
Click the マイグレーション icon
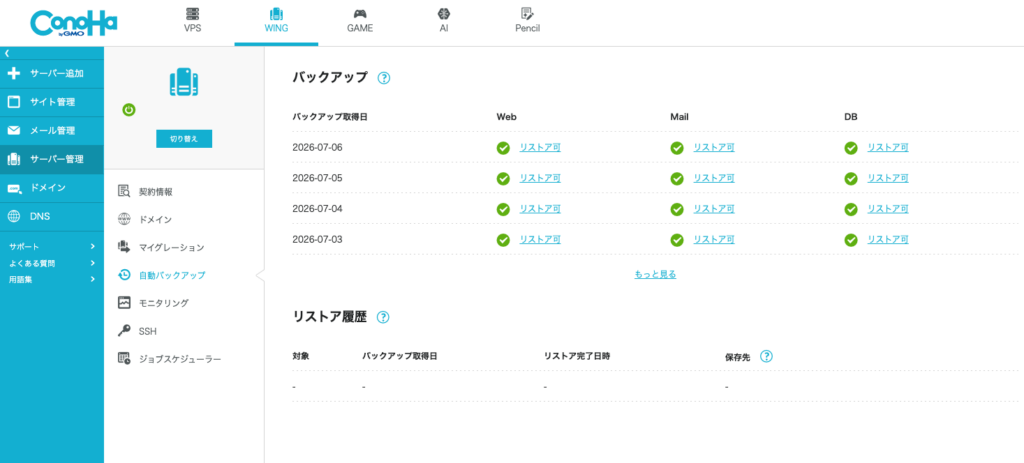pyautogui.click(x=124, y=247)
